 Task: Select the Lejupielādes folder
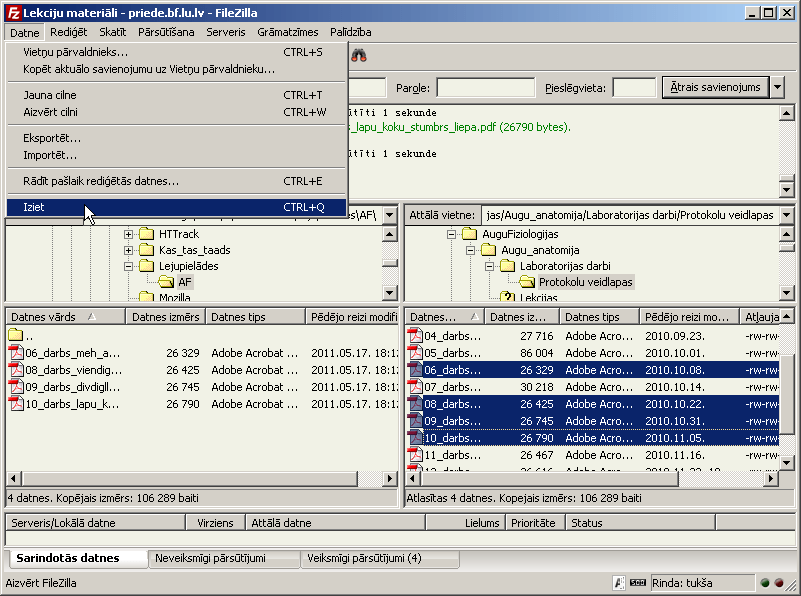[x=188, y=266]
